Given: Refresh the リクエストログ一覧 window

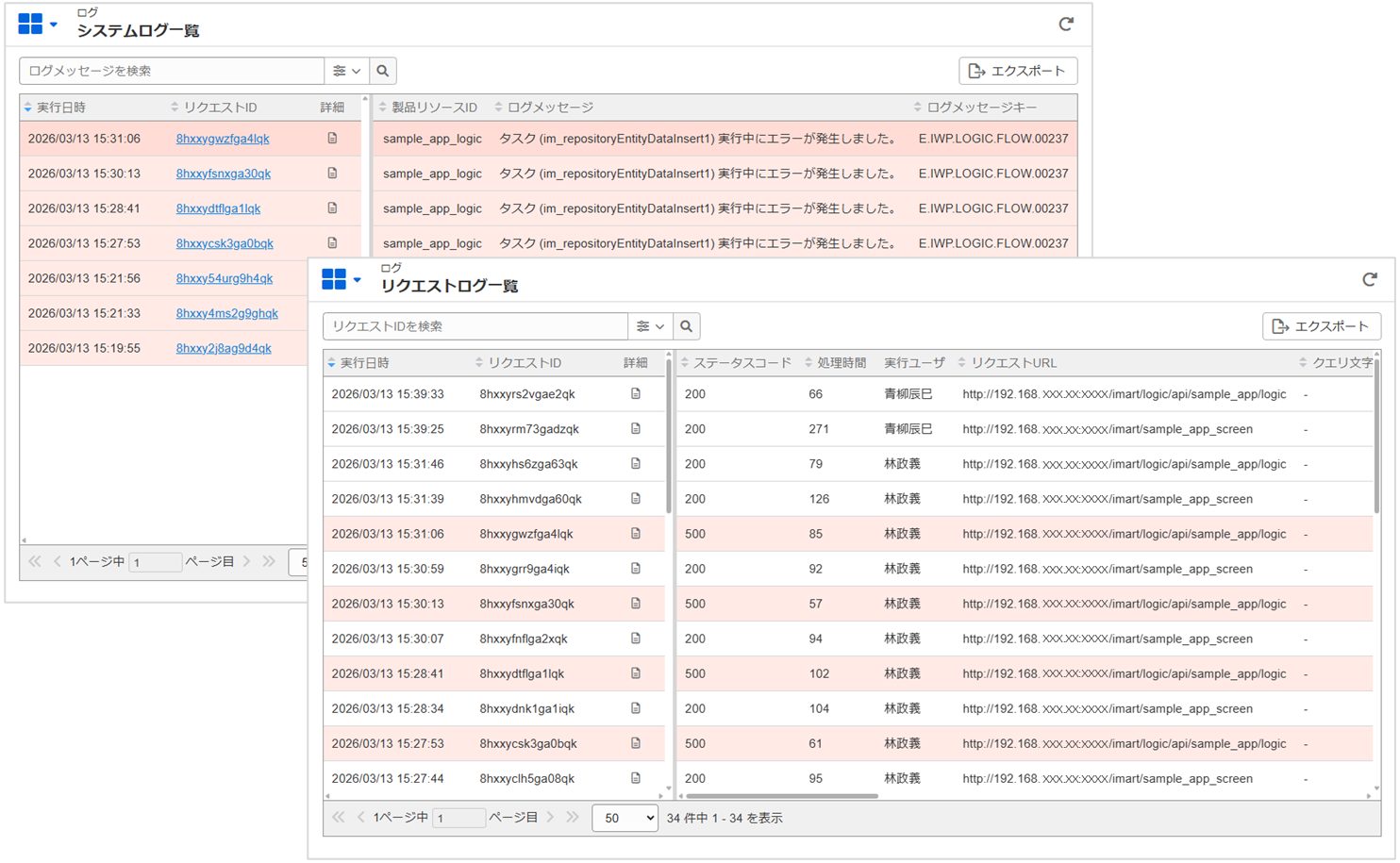Looking at the screenshot, I should pyautogui.click(x=1370, y=279).
